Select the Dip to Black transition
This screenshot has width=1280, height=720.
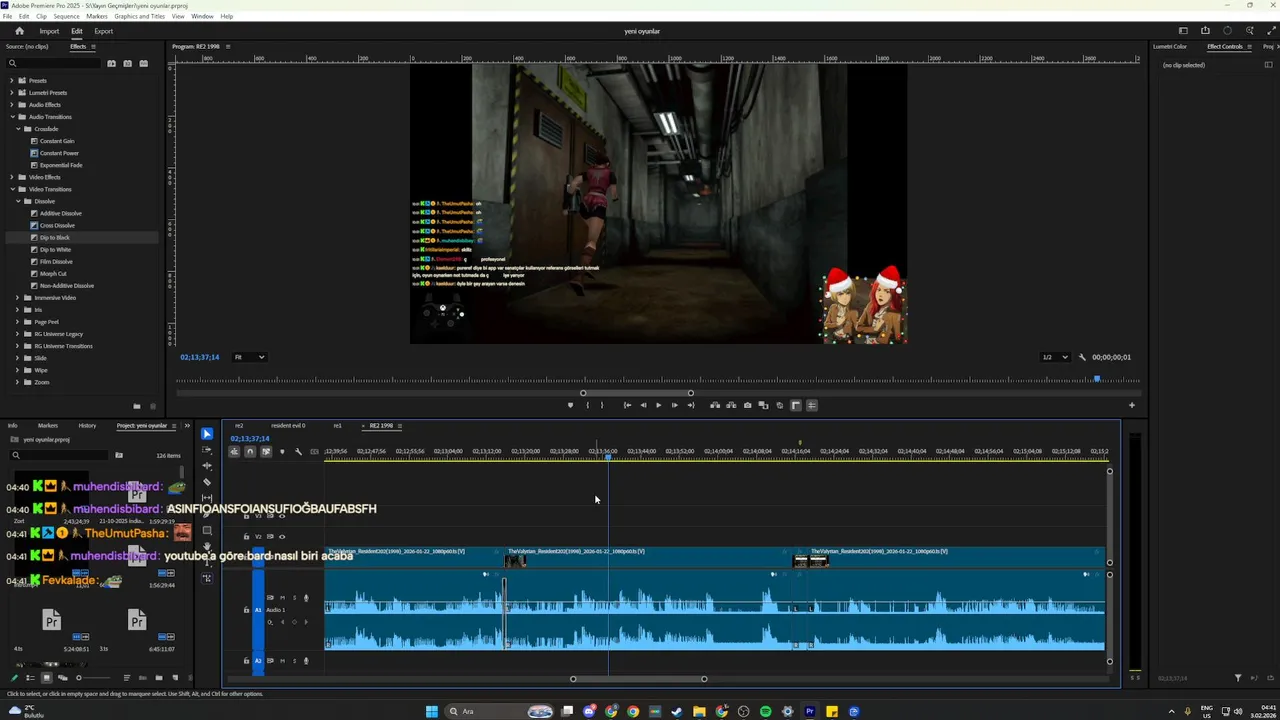pos(55,237)
